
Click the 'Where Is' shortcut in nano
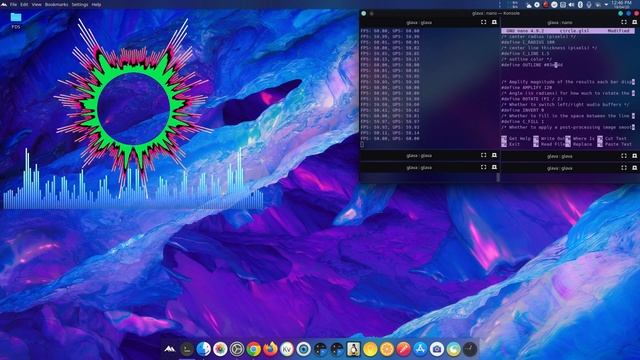click(x=580, y=138)
